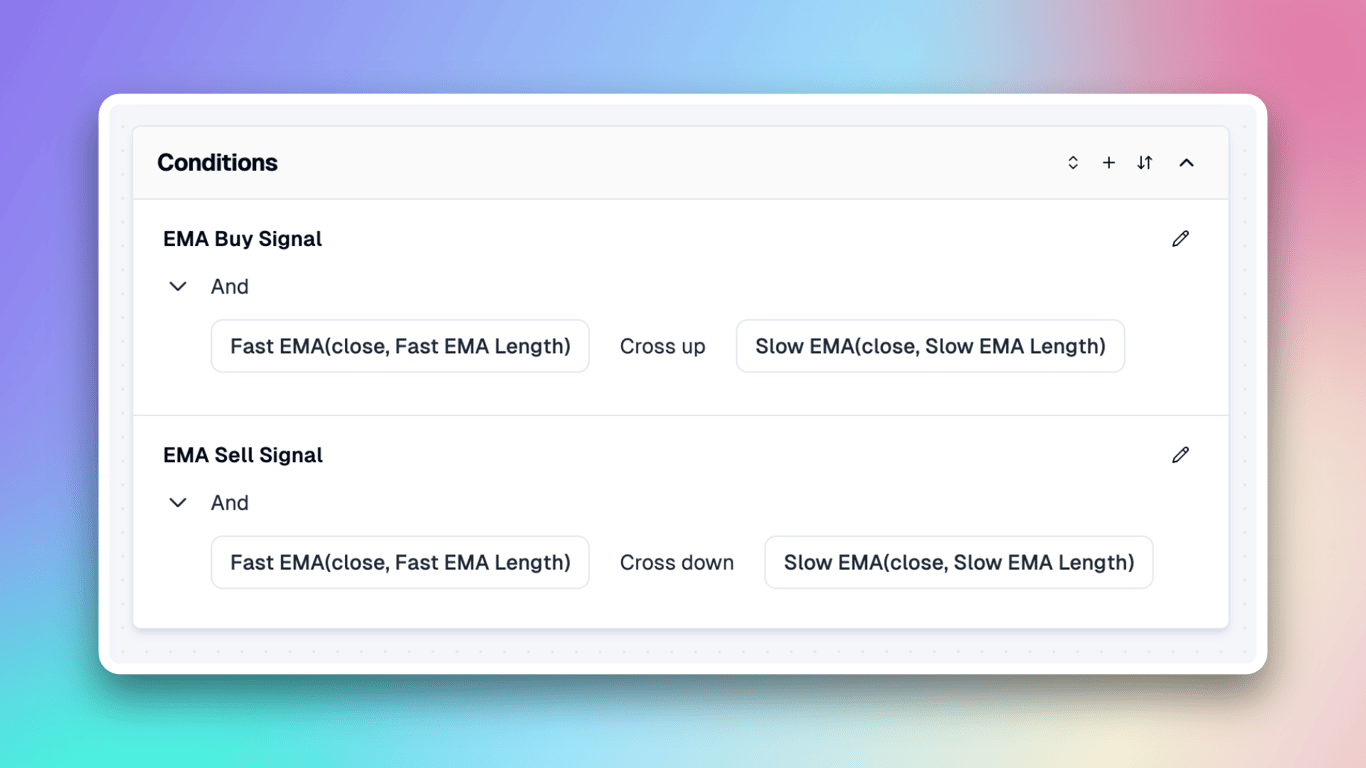Collapse the Conditions panel with the up chevron
Screen dimensions: 1366x768
(1187, 163)
